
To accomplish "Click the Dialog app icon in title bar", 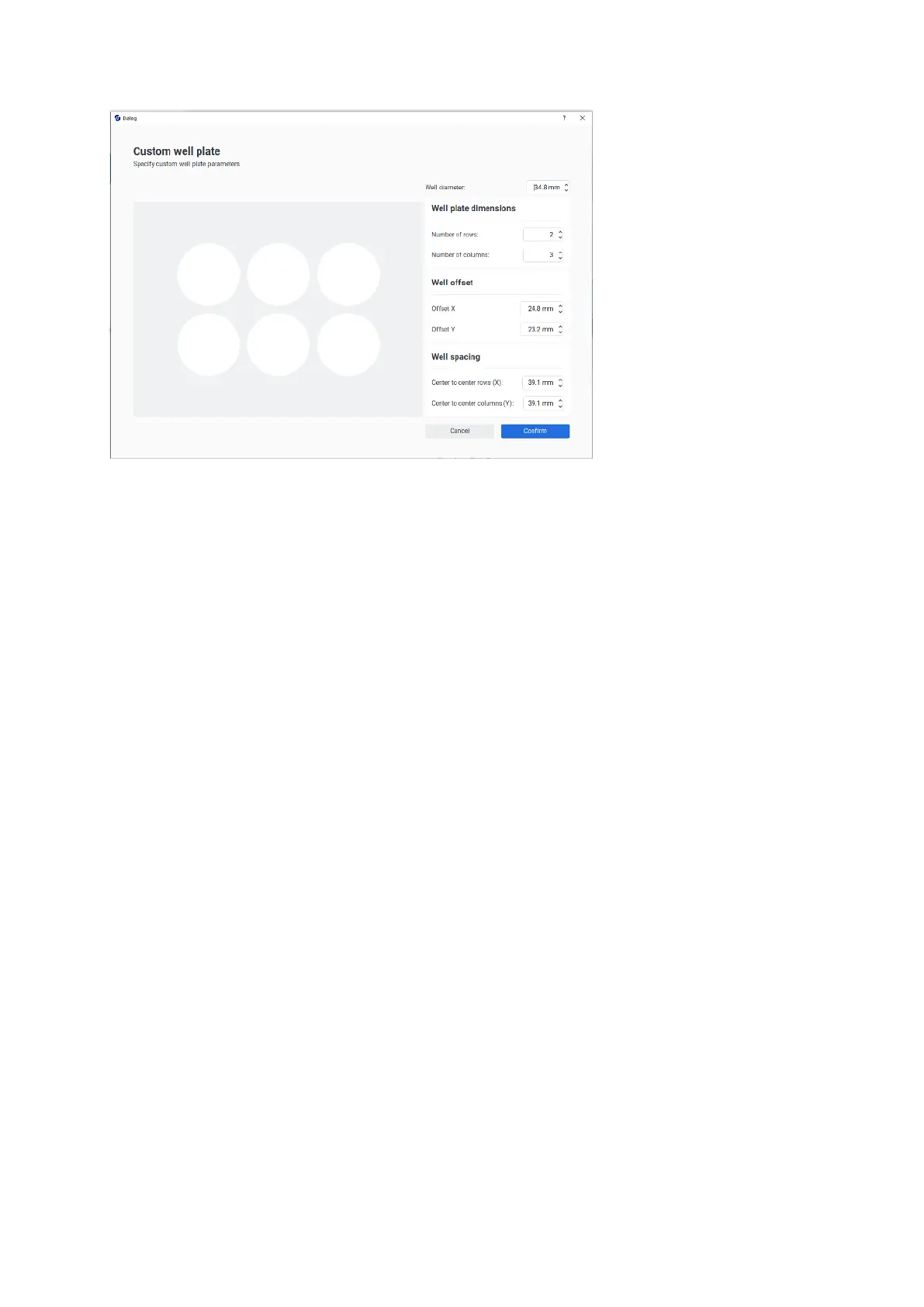I will 117,118.
